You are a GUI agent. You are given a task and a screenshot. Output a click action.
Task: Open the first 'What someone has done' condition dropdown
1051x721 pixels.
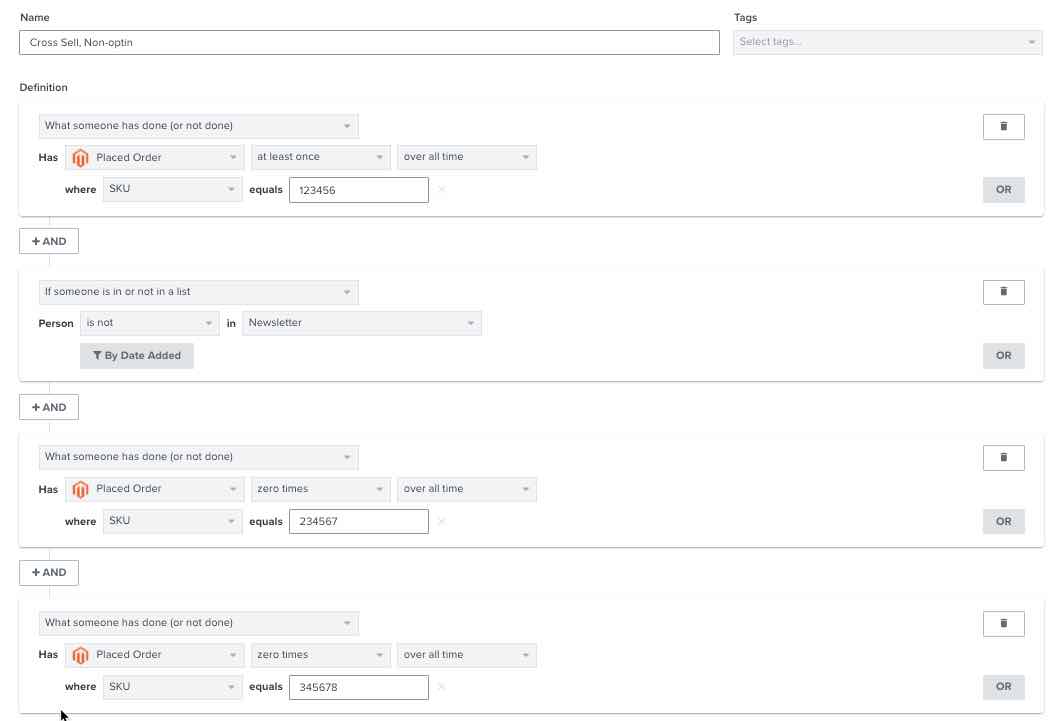(x=197, y=125)
